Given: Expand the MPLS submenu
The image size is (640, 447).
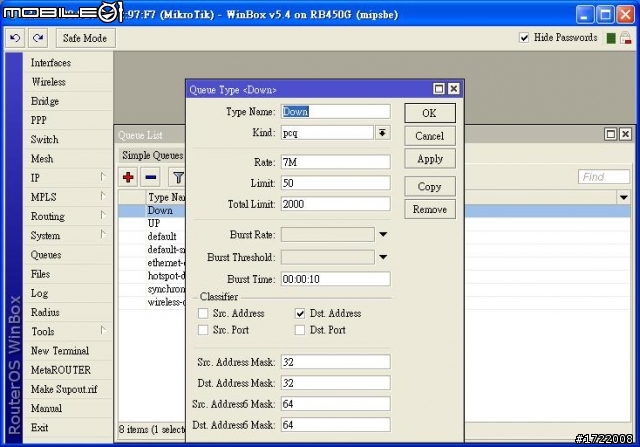Looking at the screenshot, I should (103, 196).
